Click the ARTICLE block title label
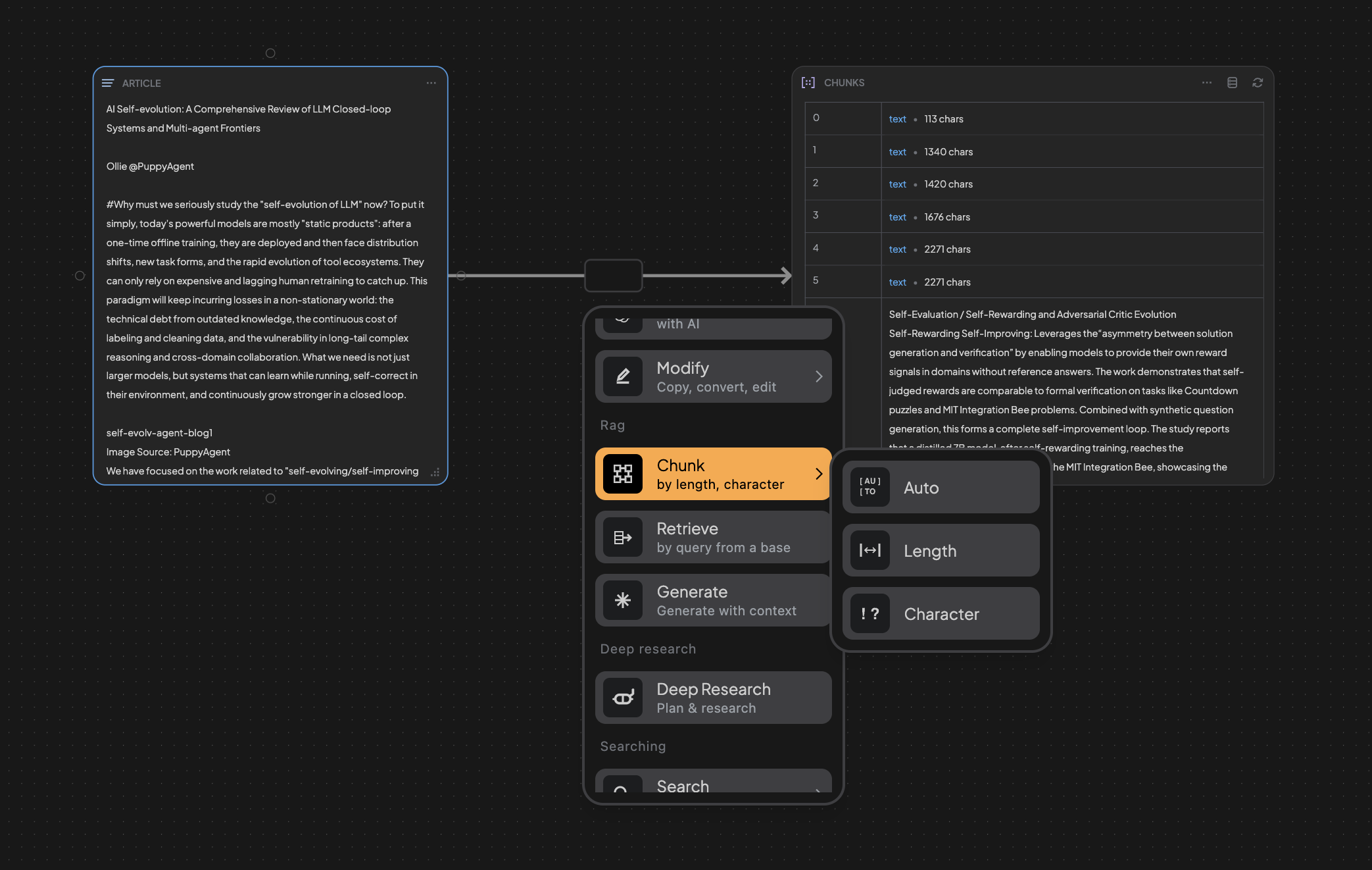The height and width of the screenshot is (870, 1372). (x=141, y=83)
